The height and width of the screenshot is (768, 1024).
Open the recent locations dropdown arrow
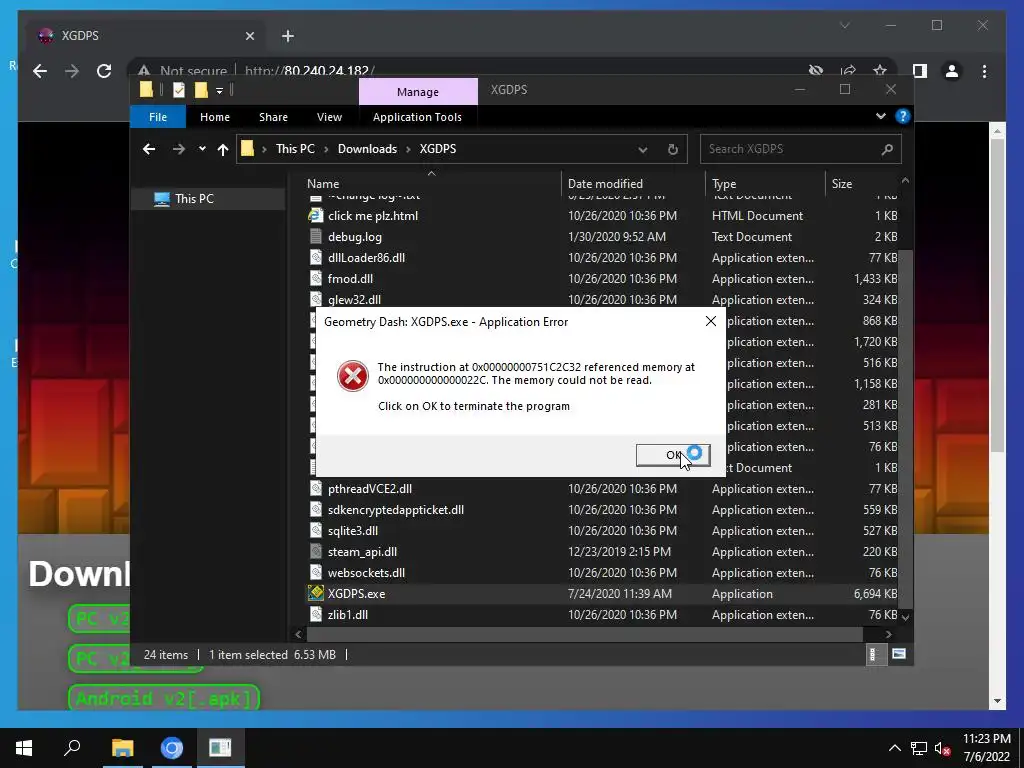pyautogui.click(x=202, y=149)
